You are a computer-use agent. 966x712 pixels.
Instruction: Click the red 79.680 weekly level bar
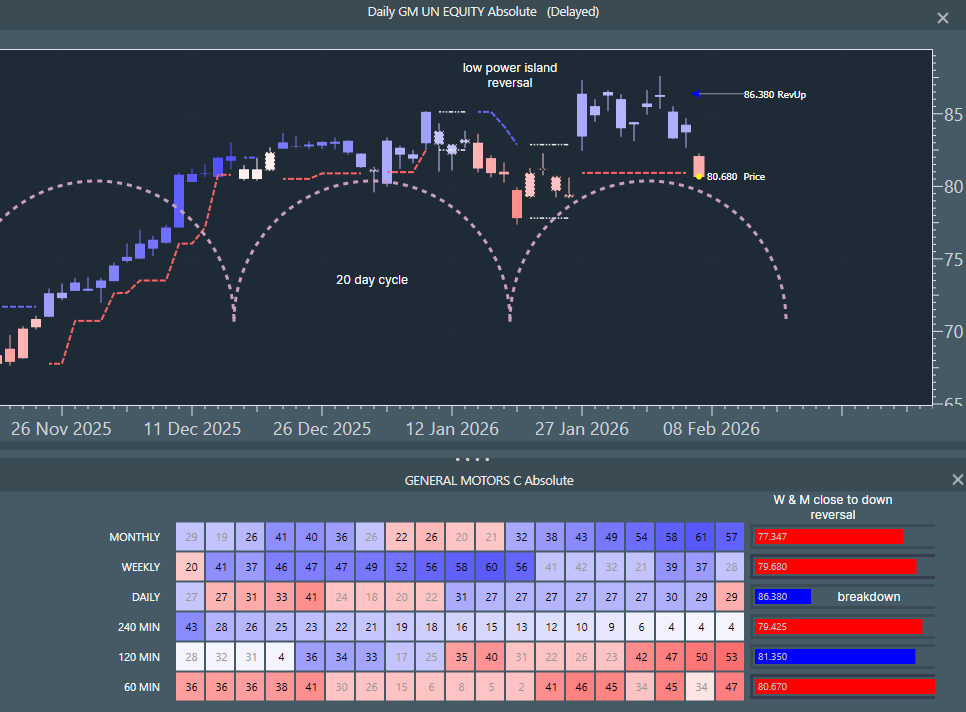(x=835, y=567)
